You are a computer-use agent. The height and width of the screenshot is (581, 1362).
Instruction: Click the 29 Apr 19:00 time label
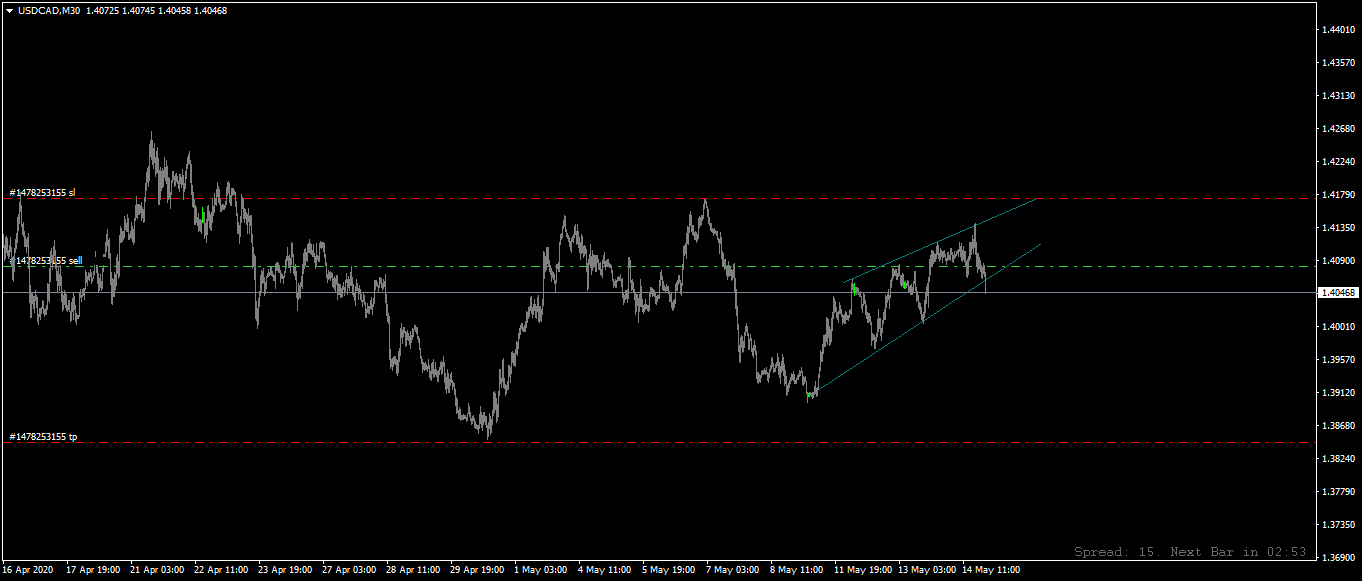[x=476, y=570]
